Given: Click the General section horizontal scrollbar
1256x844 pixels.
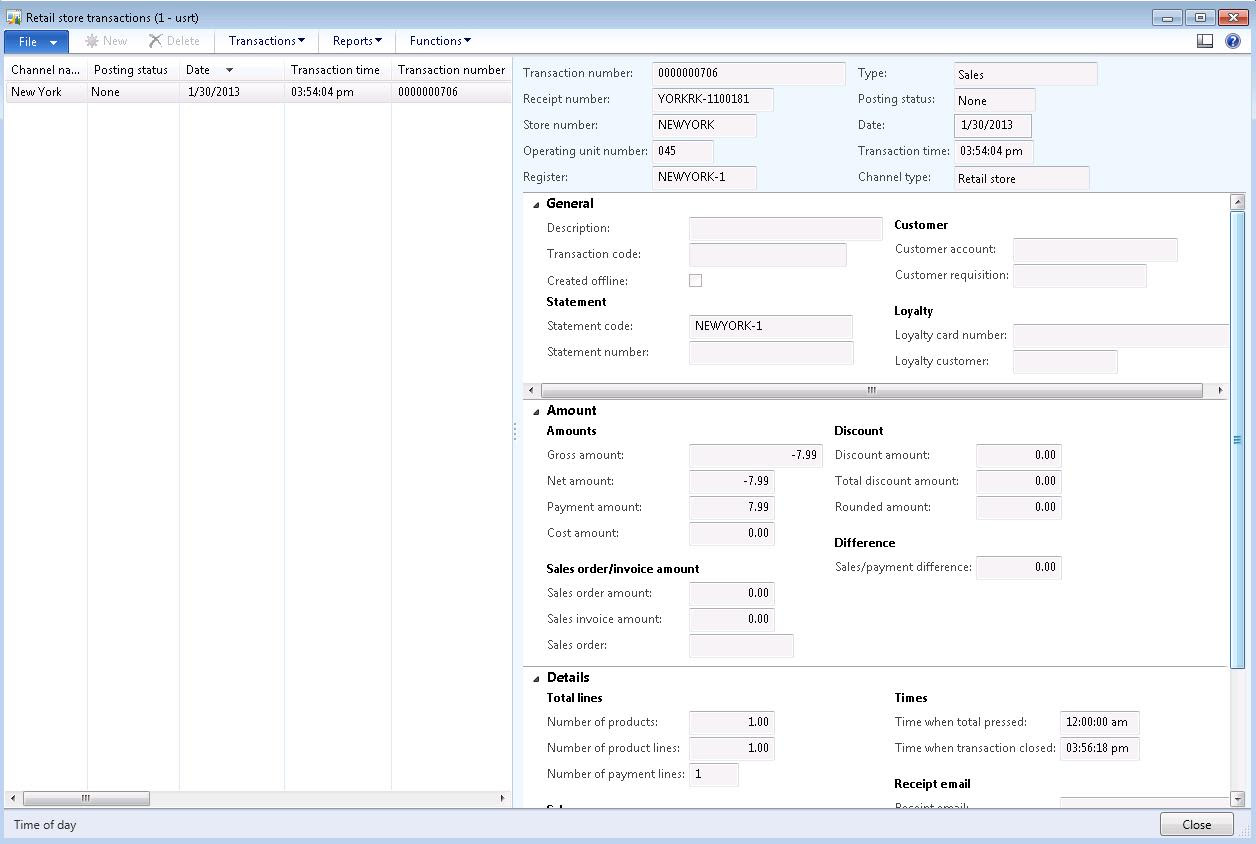Looking at the screenshot, I should click(870, 390).
